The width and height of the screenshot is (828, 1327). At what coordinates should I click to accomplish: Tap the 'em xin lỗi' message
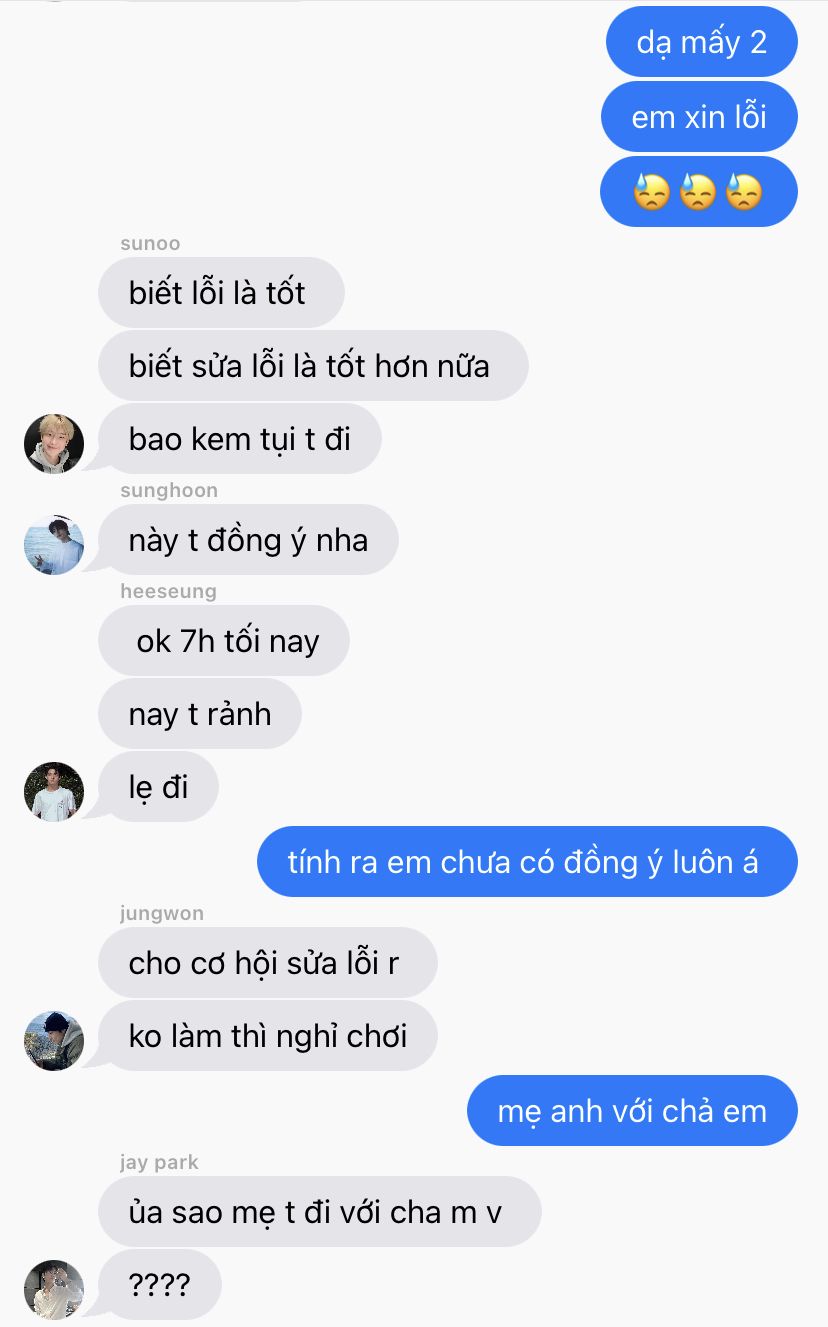(699, 117)
